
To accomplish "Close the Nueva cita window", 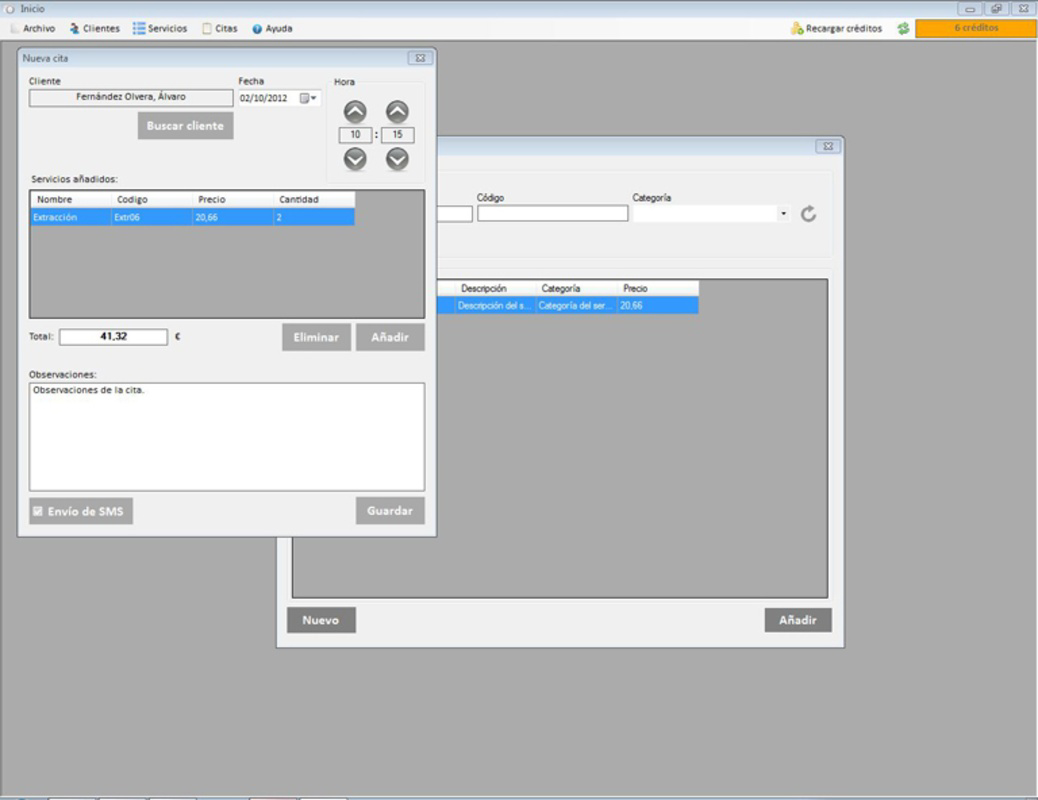I will point(420,58).
